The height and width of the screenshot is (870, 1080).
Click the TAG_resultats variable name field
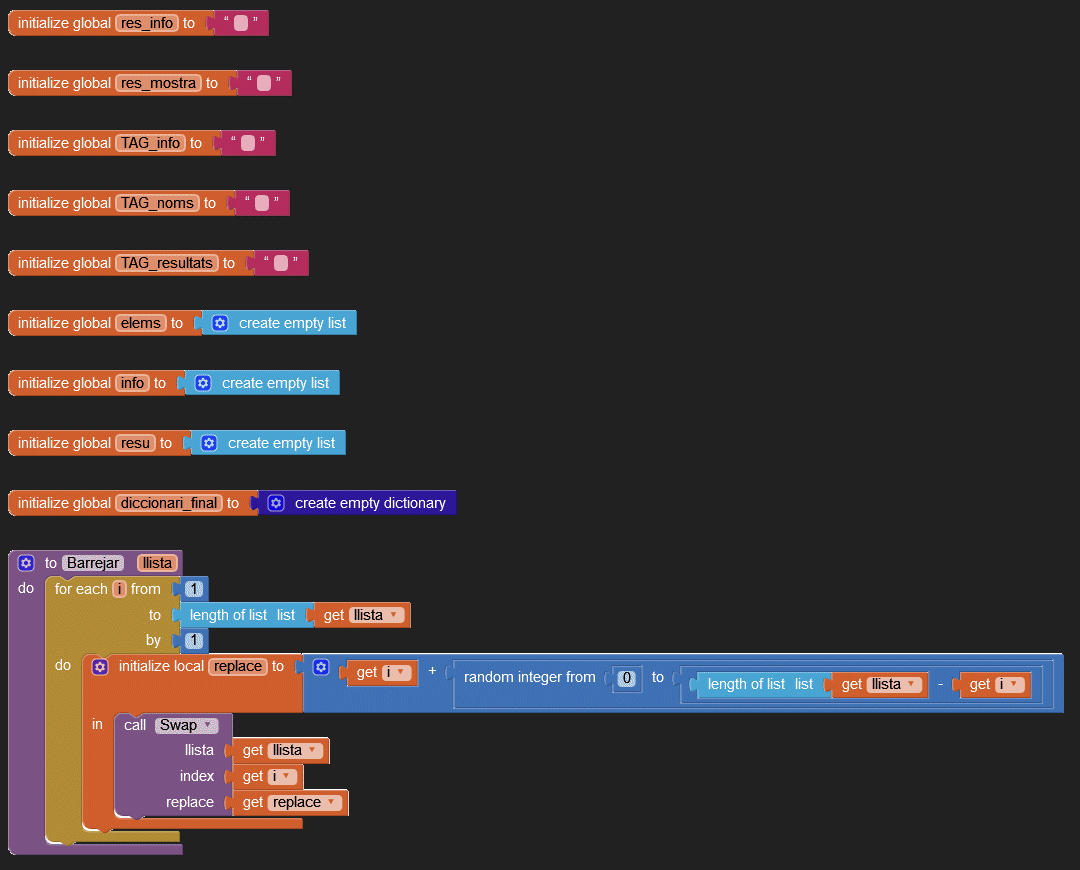point(167,263)
